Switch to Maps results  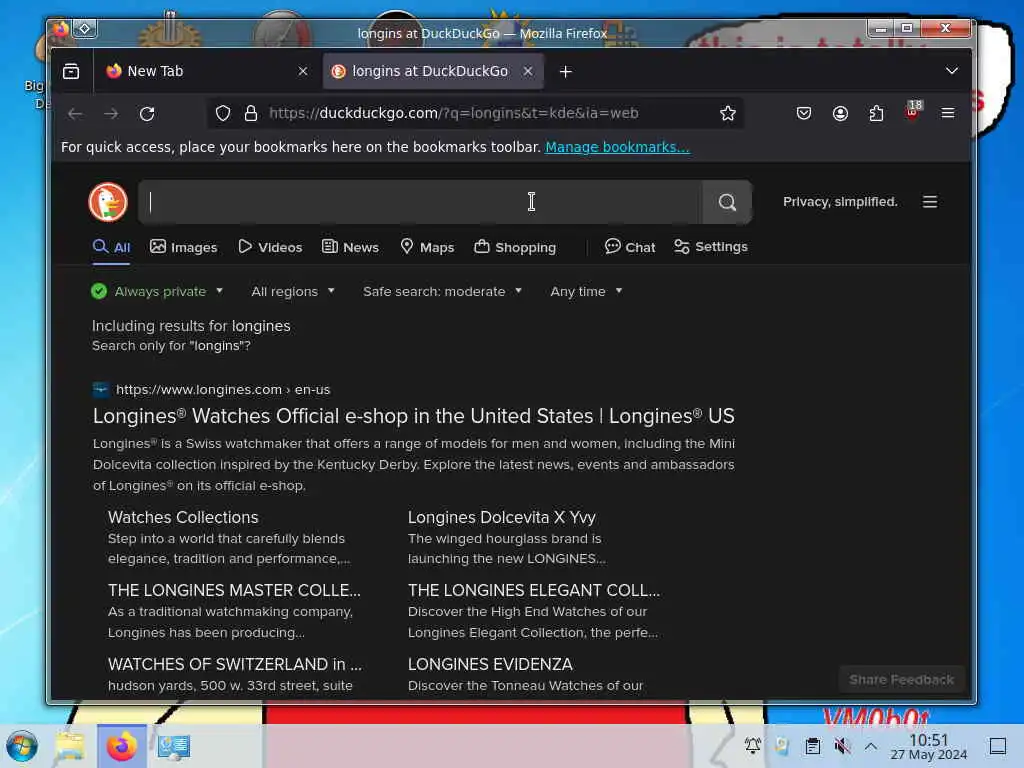[427, 248]
